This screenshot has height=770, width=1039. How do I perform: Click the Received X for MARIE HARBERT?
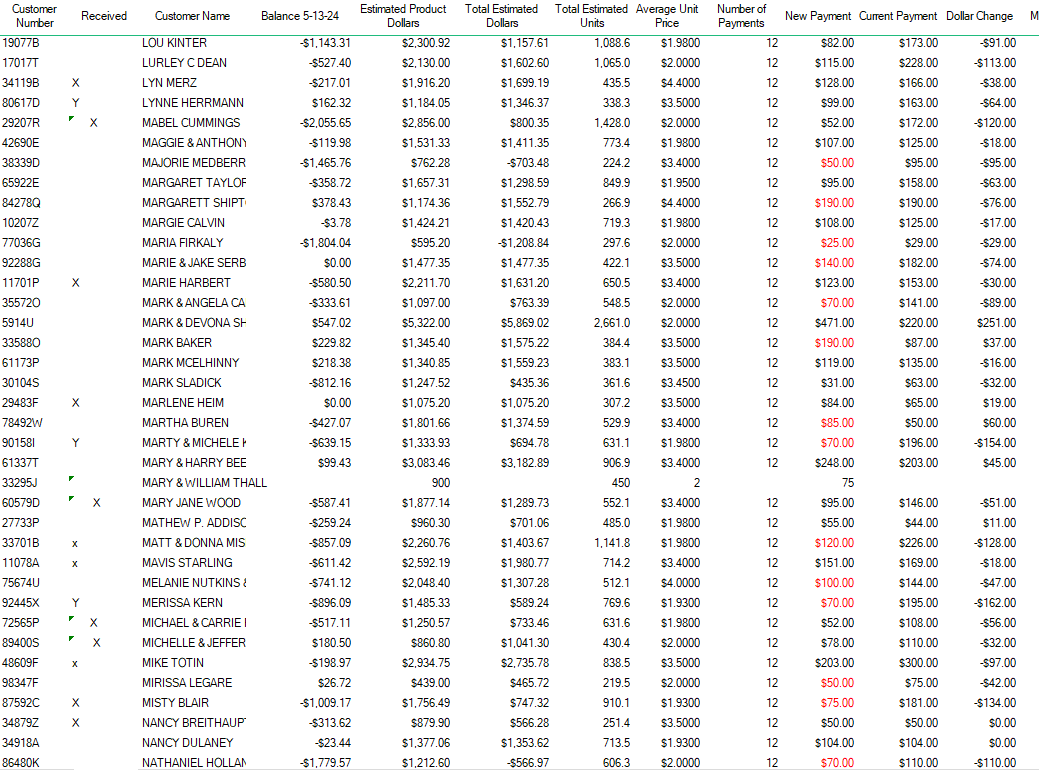[x=76, y=283]
